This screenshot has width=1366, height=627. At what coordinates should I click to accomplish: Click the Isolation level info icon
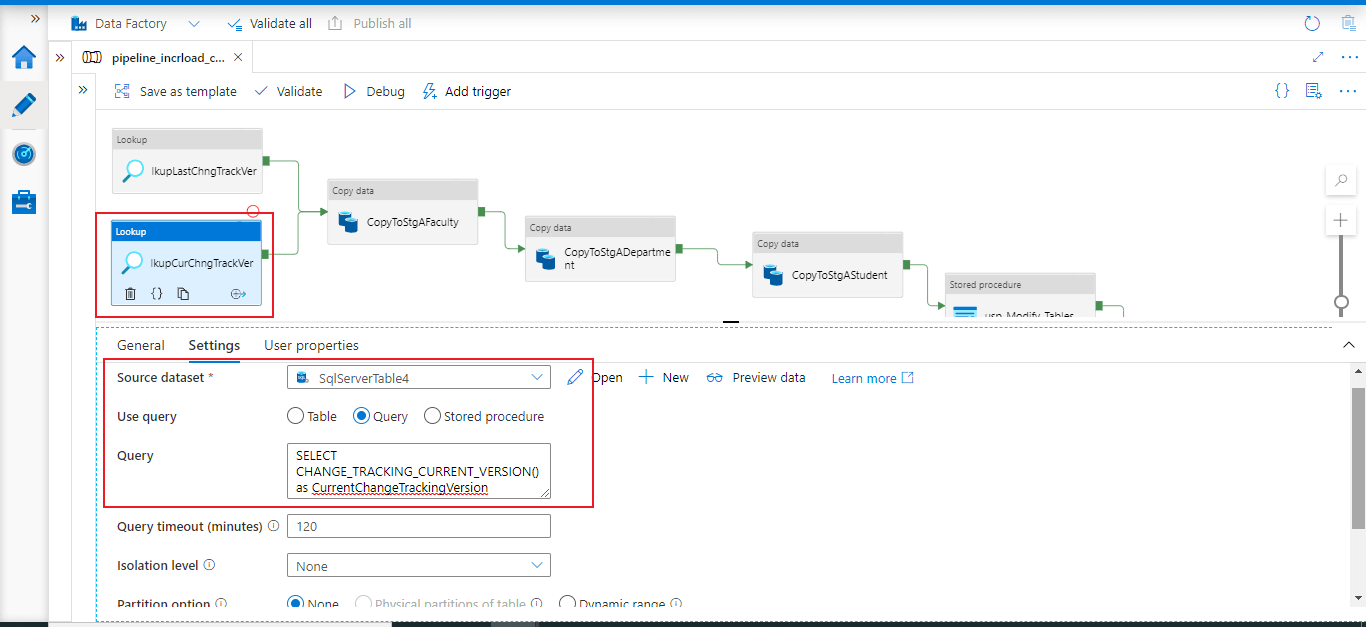pyautogui.click(x=209, y=565)
